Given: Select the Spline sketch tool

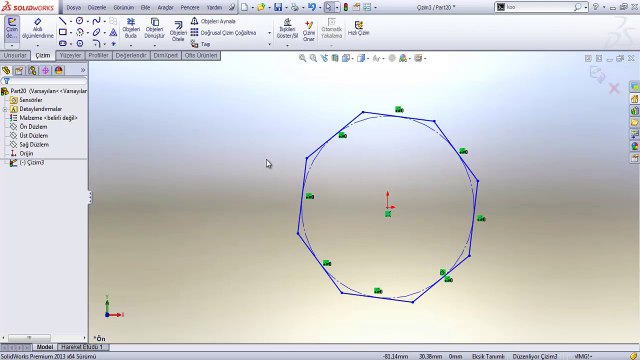Looking at the screenshot, I should point(96,21).
